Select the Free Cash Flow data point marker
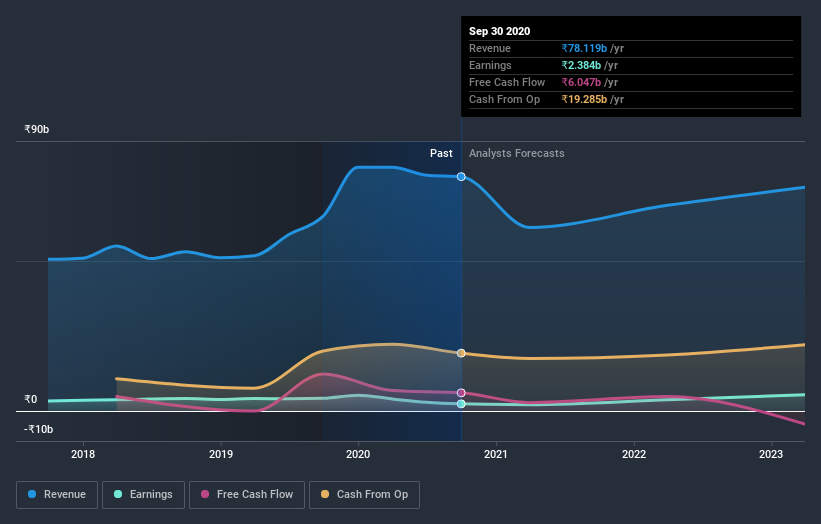Image resolution: width=821 pixels, height=524 pixels. coord(461,393)
